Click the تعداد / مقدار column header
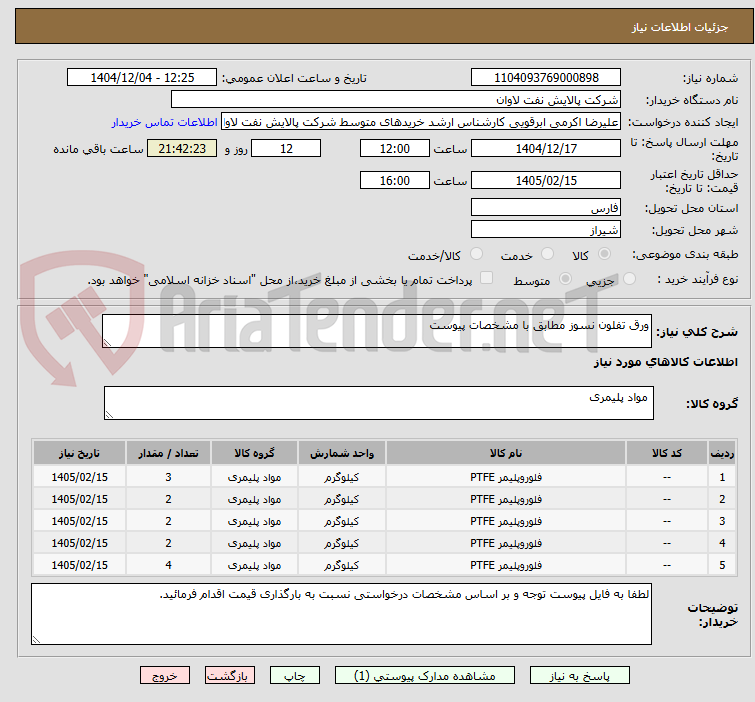Viewport: 755px width, 702px height. (x=168, y=453)
